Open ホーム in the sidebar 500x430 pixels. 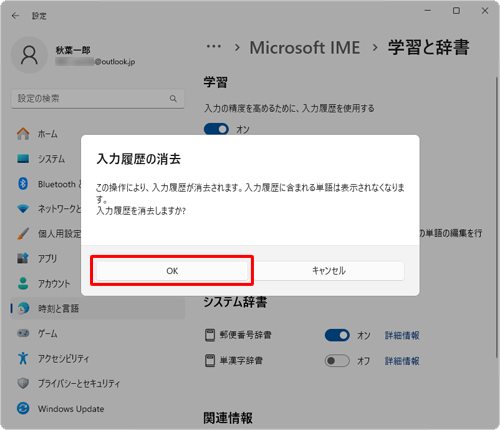click(23, 134)
